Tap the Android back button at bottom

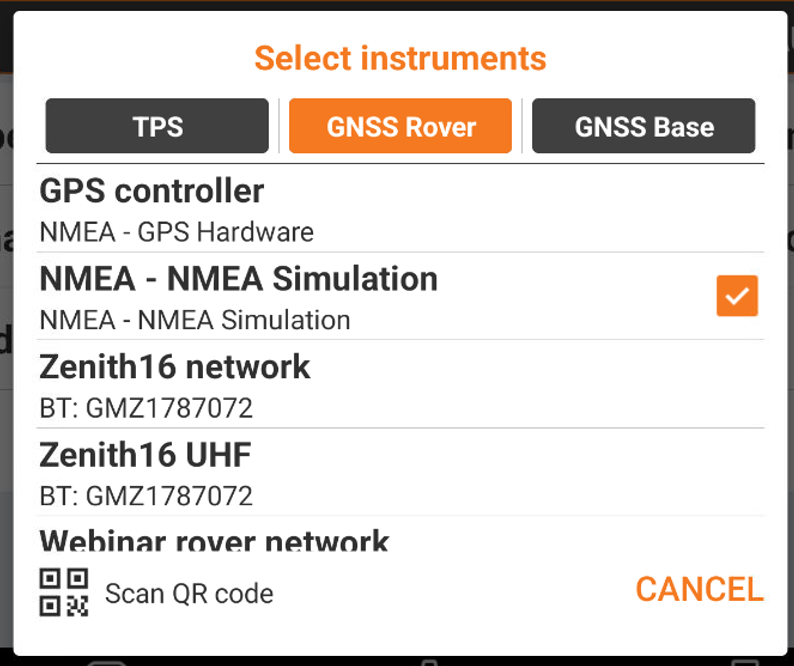pos(108,662)
